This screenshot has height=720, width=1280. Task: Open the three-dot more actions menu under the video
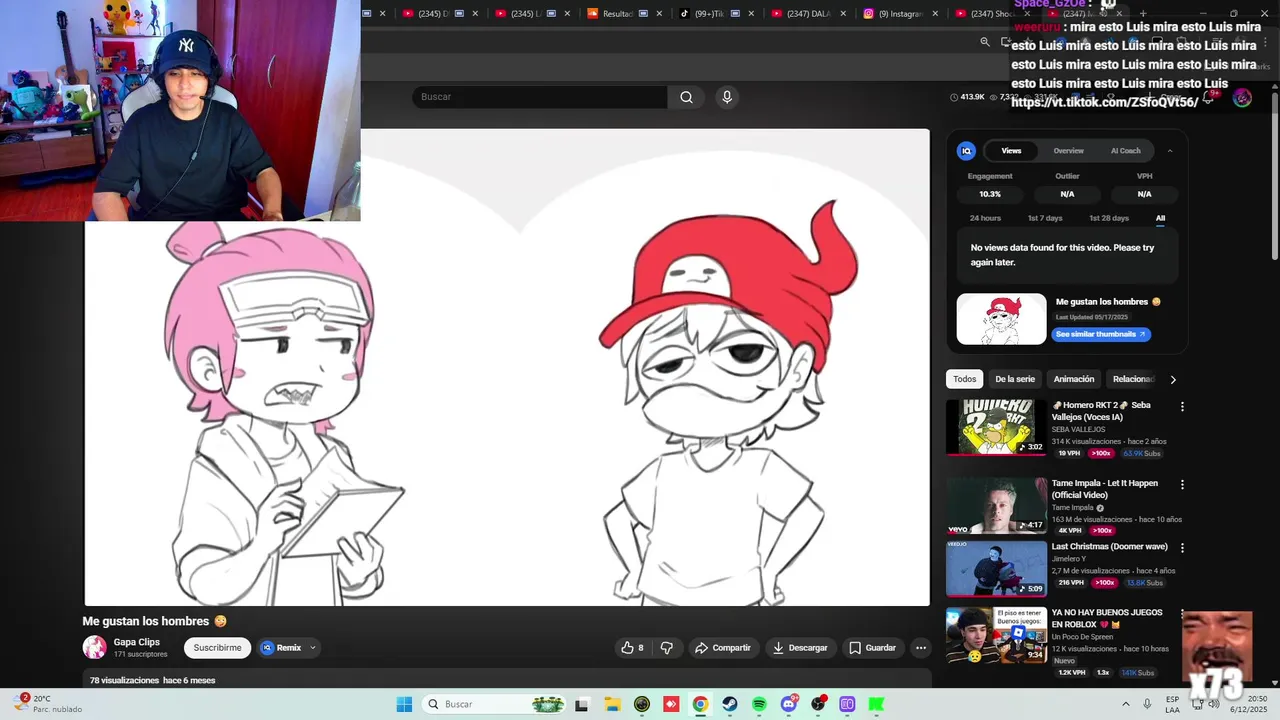(x=921, y=648)
